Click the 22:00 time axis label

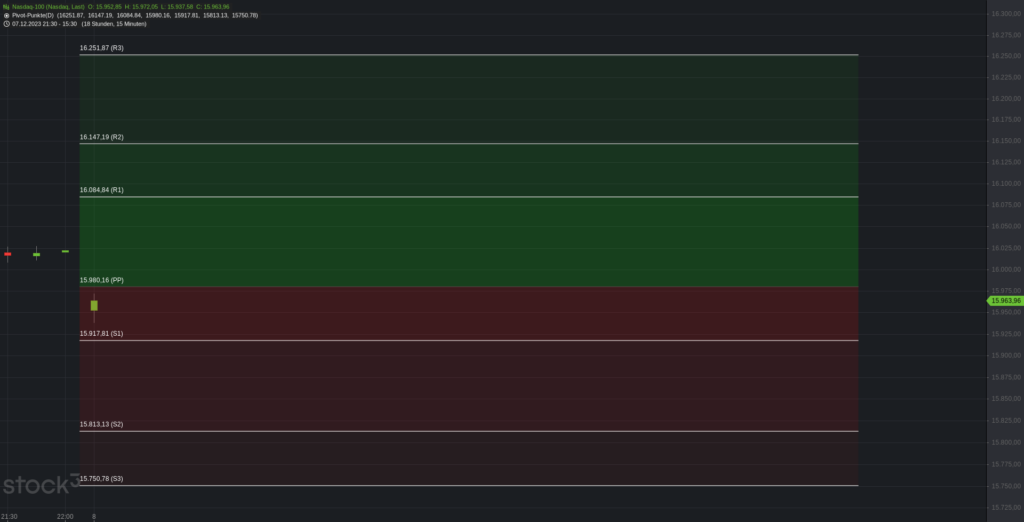65,517
